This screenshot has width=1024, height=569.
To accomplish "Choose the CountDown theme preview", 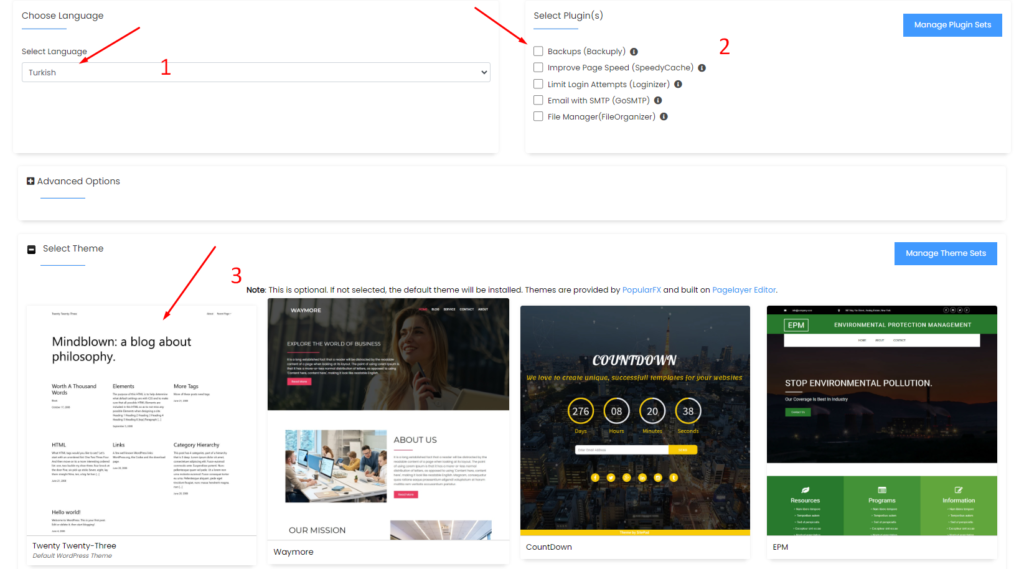I will (x=635, y=421).
